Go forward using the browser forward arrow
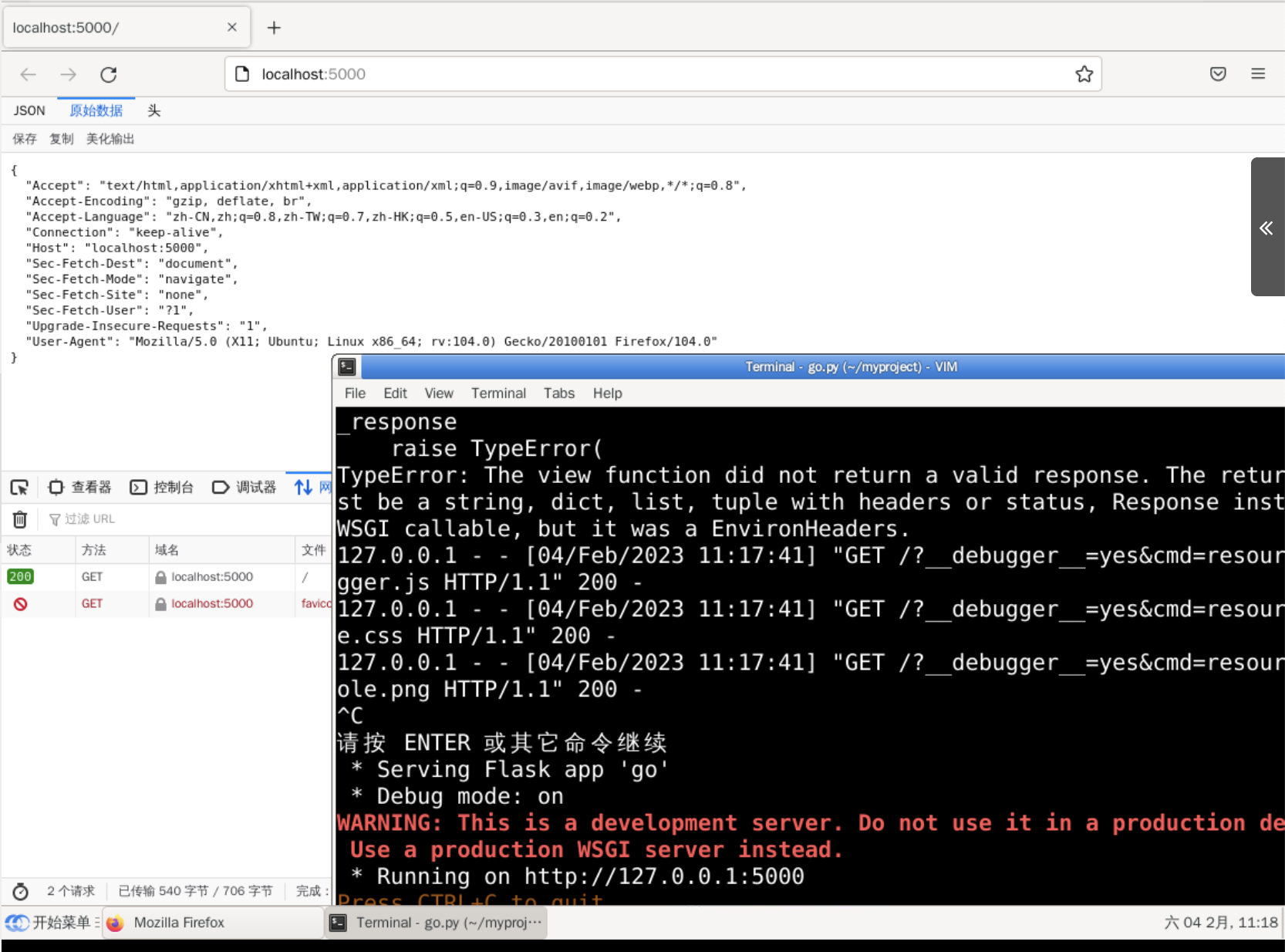The height and width of the screenshot is (952, 1285). [x=69, y=74]
